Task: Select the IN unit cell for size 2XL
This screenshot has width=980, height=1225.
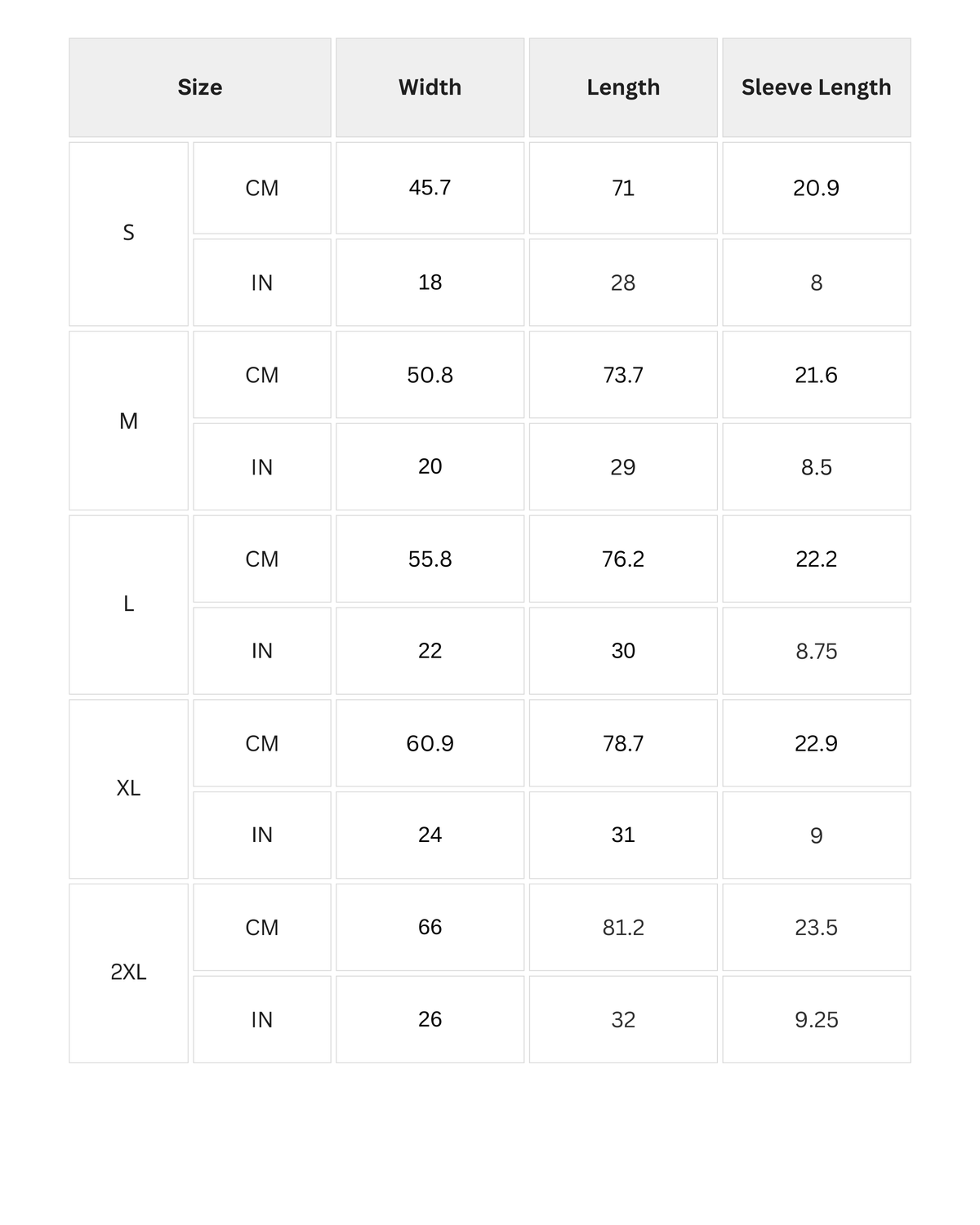Action: tap(262, 1019)
